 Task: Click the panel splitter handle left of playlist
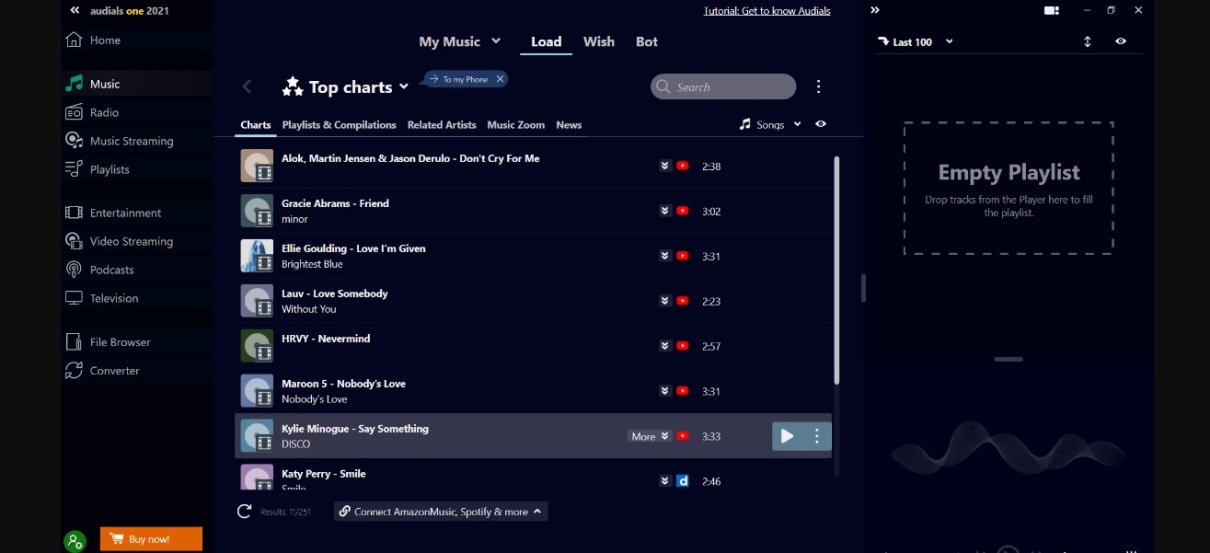pyautogui.click(x=863, y=288)
